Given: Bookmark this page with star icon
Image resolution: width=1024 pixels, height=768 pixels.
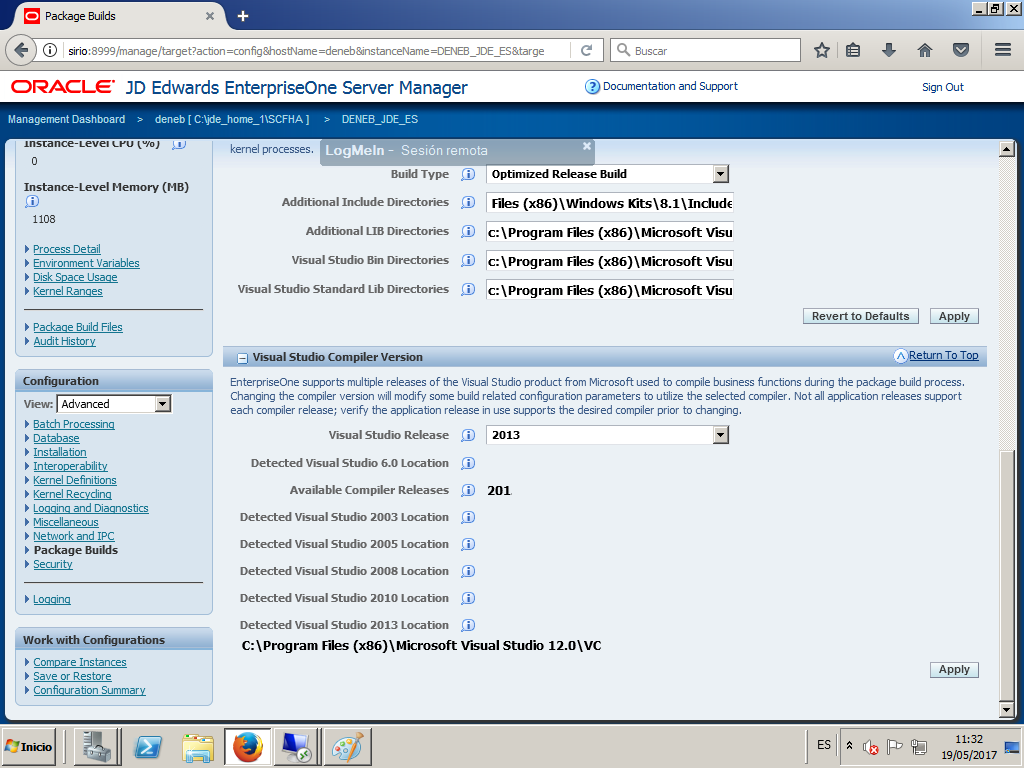Looking at the screenshot, I should (822, 50).
